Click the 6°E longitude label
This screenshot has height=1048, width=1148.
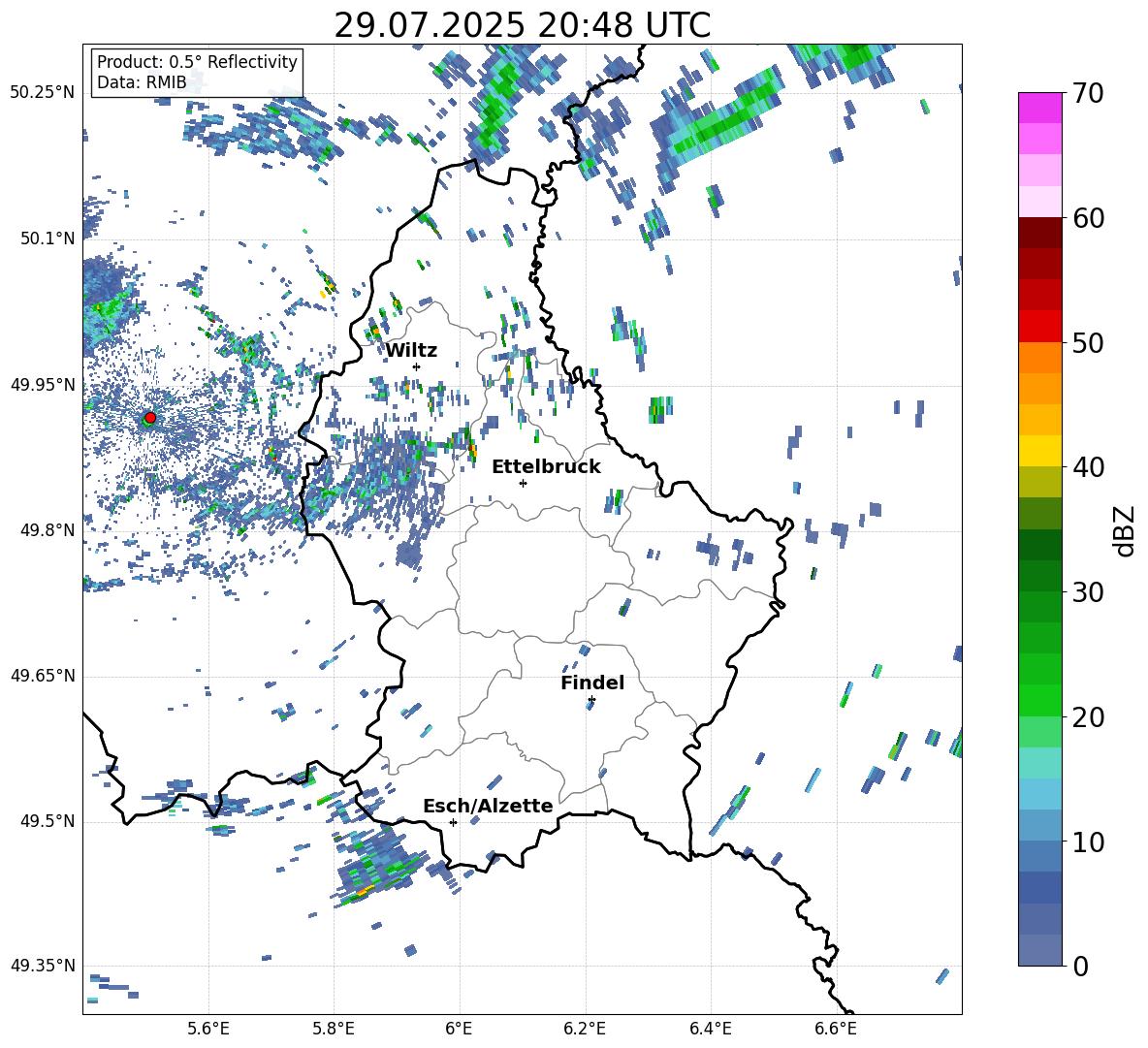click(459, 1029)
